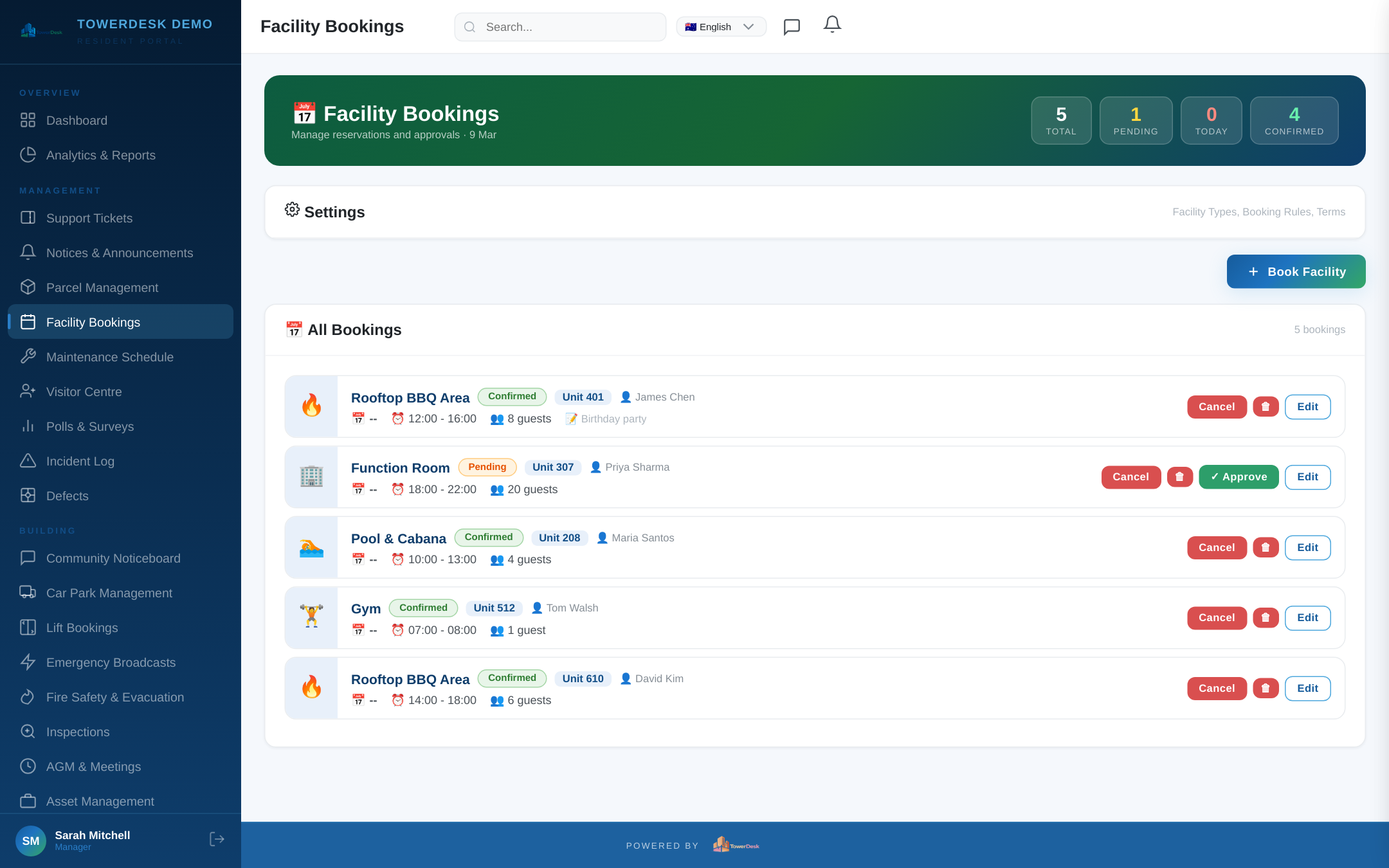This screenshot has height=868, width=1389.
Task: Click the Book Facility button
Action: [x=1295, y=271]
